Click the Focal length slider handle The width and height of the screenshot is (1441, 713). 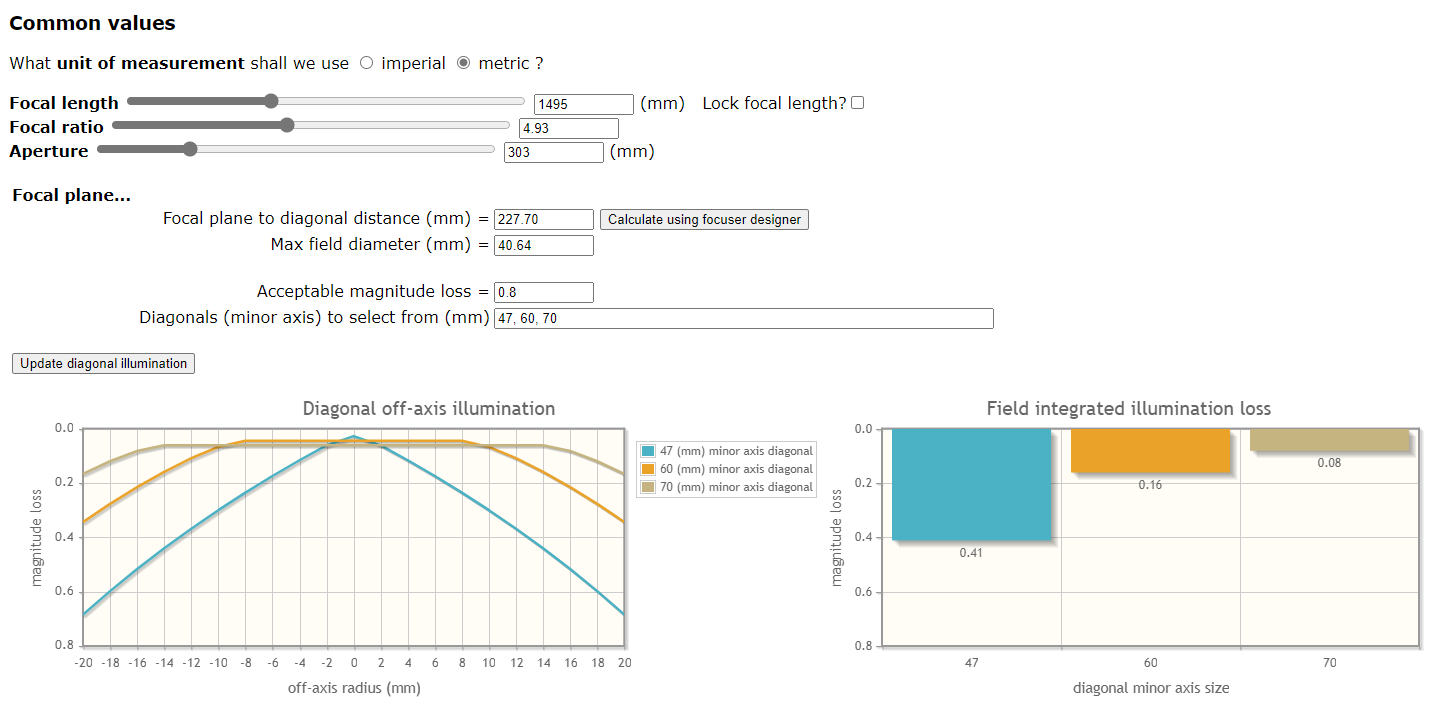271,101
